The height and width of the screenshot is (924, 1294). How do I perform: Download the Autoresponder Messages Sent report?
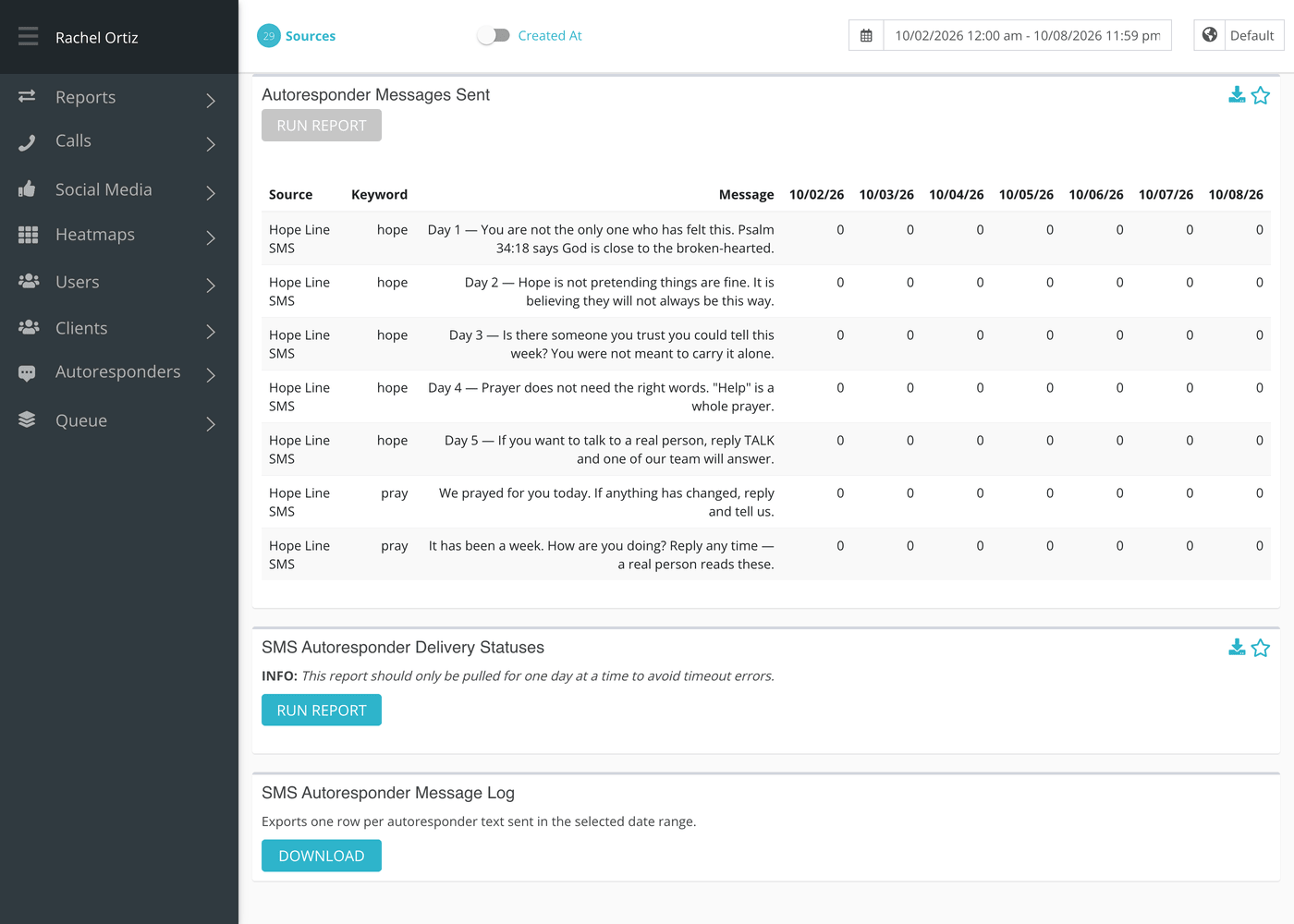(x=1237, y=95)
